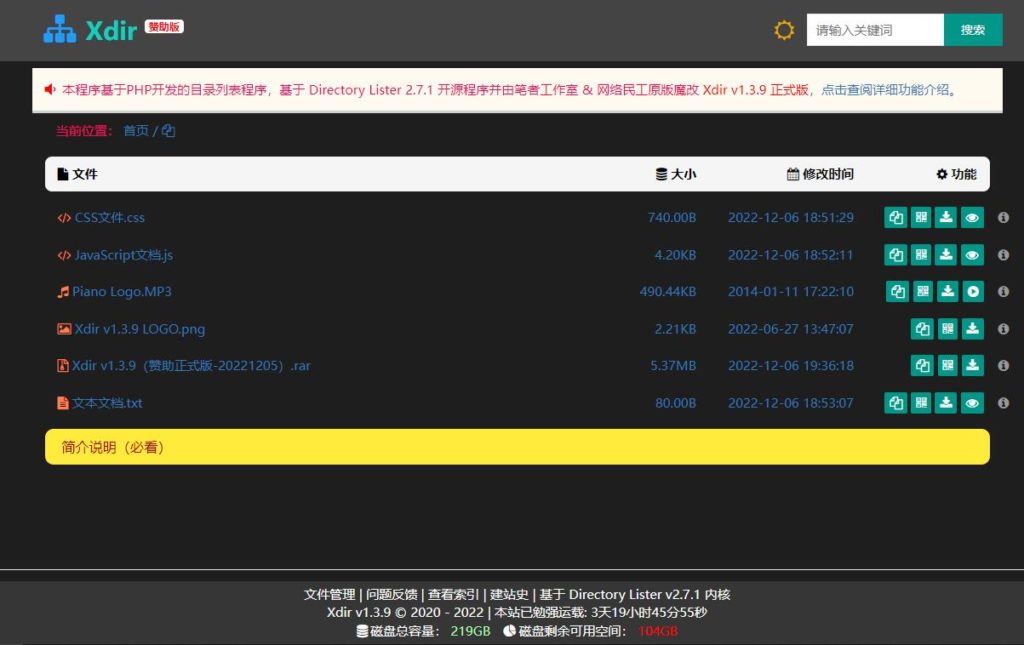Expand the 简介说明（必看） yellow panel

click(x=517, y=447)
